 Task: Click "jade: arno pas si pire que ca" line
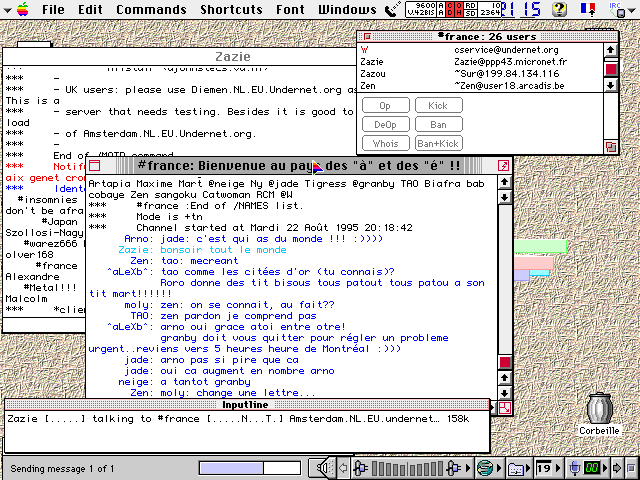(211, 360)
